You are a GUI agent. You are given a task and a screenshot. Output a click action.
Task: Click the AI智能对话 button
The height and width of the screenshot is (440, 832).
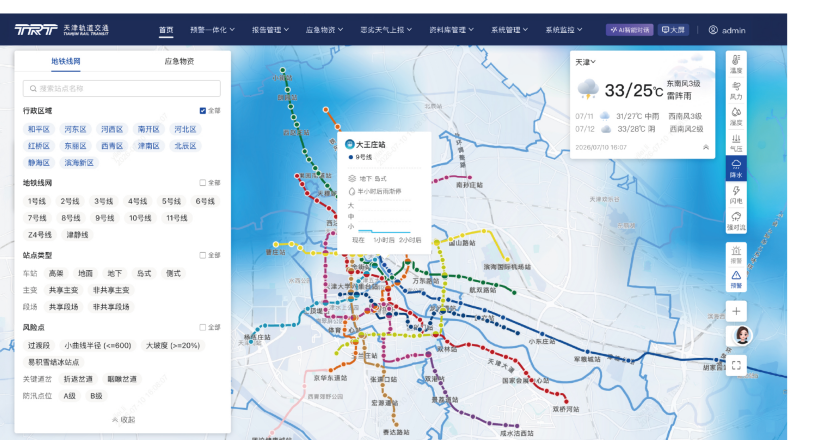pos(629,30)
